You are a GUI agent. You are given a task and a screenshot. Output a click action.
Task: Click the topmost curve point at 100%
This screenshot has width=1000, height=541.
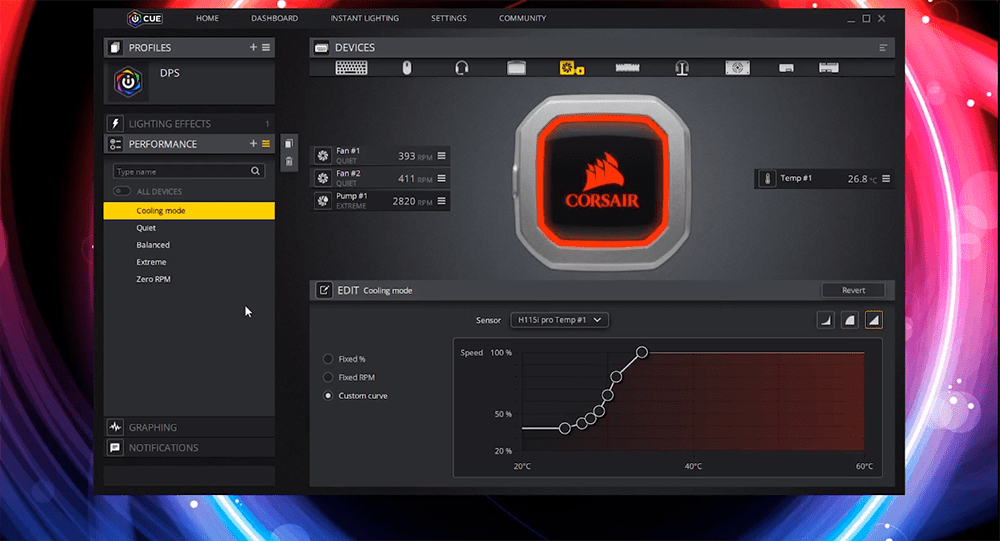[642, 352]
